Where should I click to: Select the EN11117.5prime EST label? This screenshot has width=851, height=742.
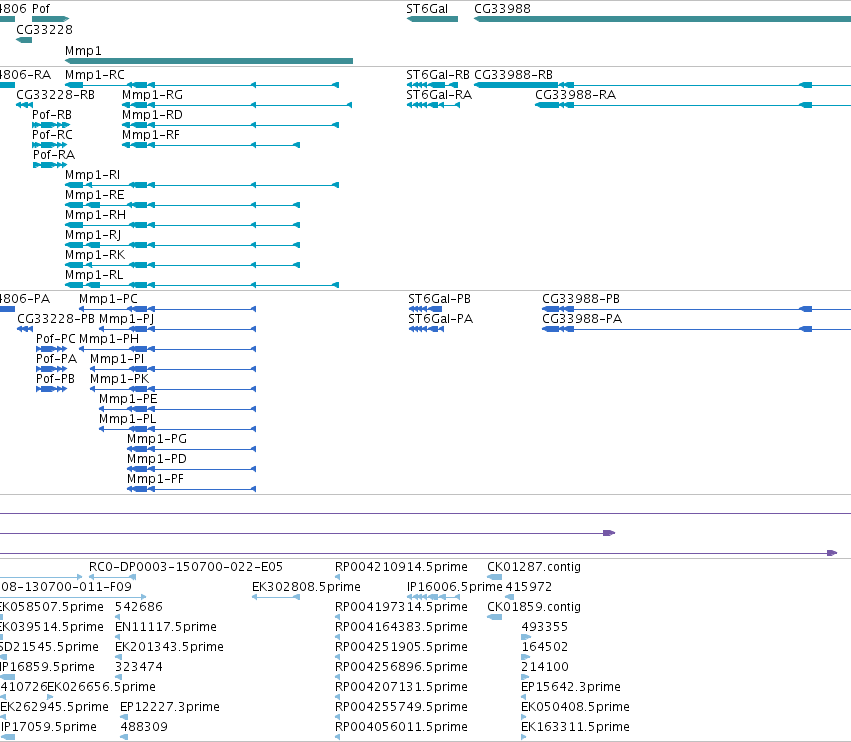coord(166,627)
